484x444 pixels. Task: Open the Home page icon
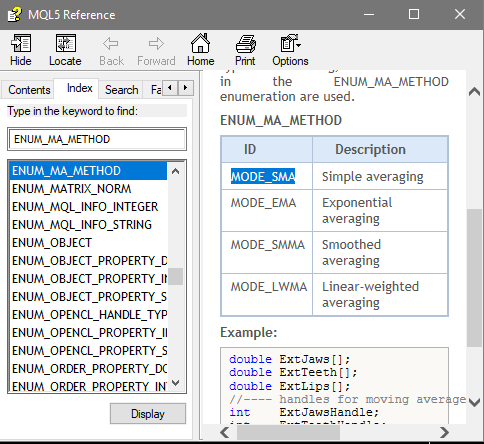(200, 50)
